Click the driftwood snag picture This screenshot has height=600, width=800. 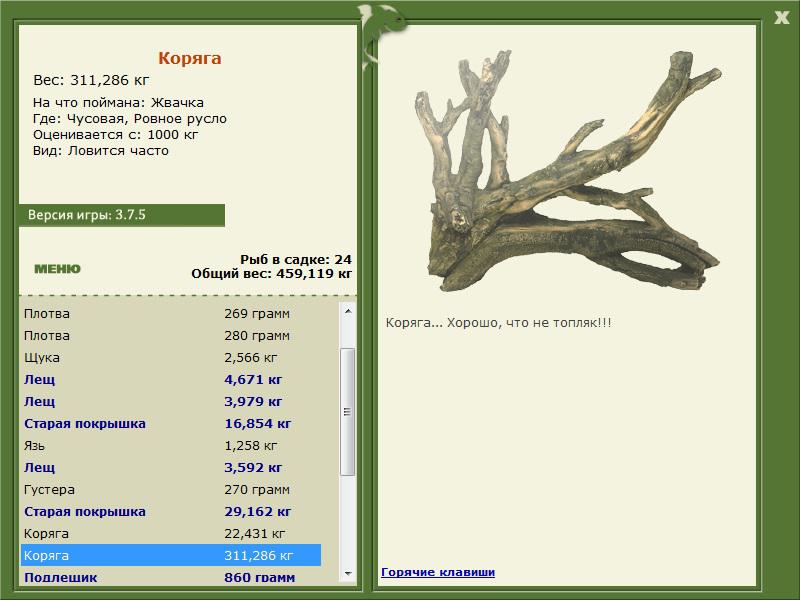coord(568,171)
